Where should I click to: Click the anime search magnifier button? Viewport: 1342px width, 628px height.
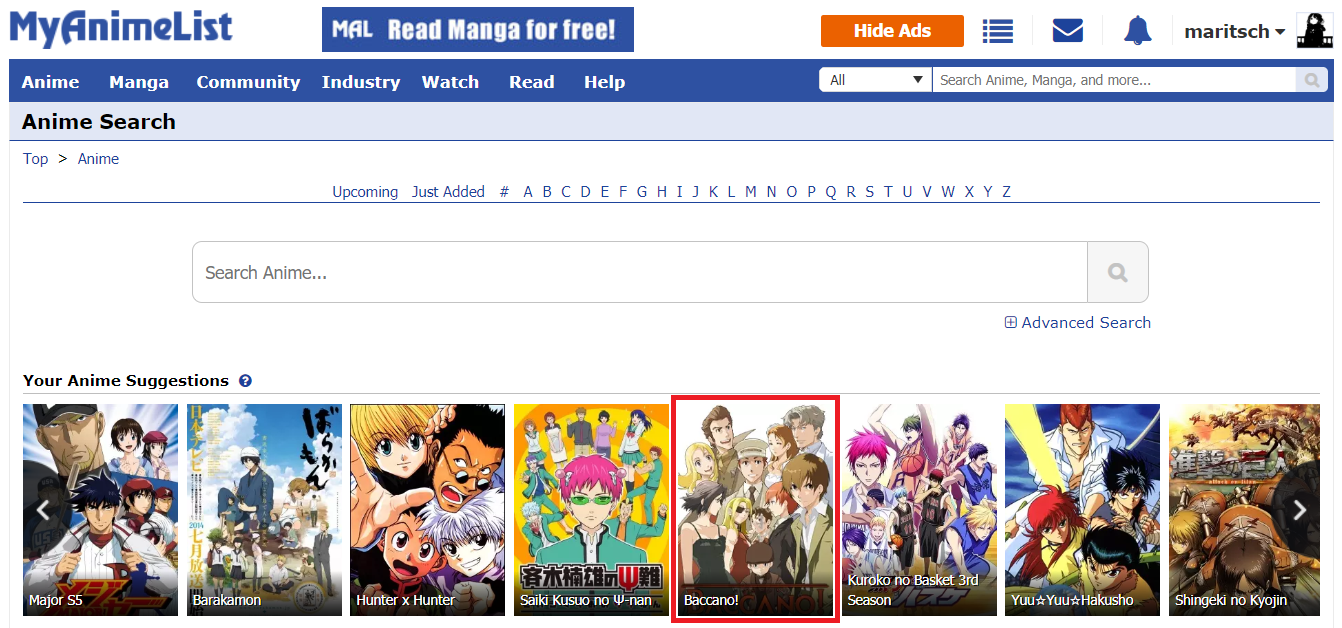pyautogui.click(x=1118, y=272)
